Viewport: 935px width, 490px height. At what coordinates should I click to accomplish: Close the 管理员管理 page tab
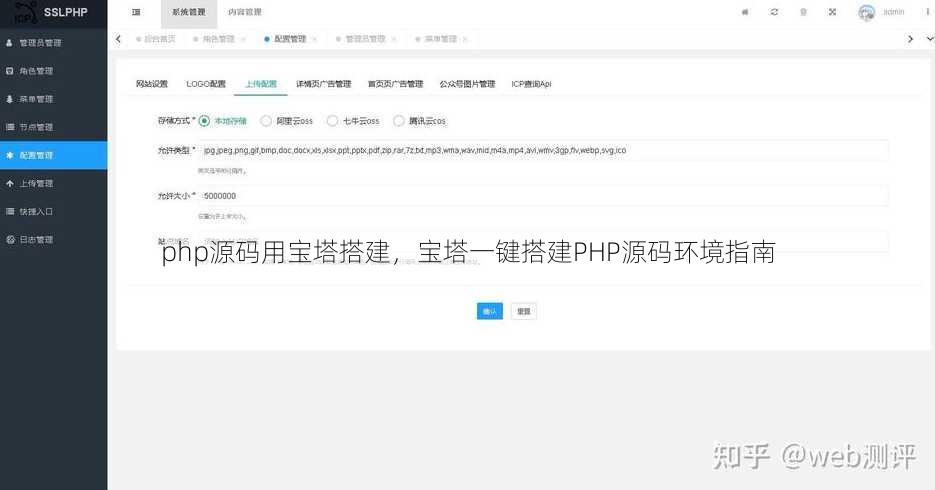point(394,39)
